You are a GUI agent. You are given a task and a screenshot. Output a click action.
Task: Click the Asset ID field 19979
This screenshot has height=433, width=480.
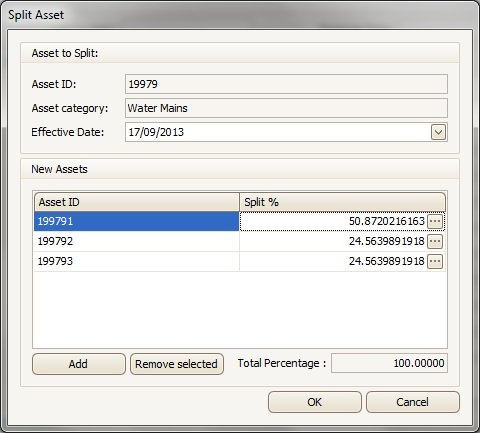pyautogui.click(x=286, y=84)
